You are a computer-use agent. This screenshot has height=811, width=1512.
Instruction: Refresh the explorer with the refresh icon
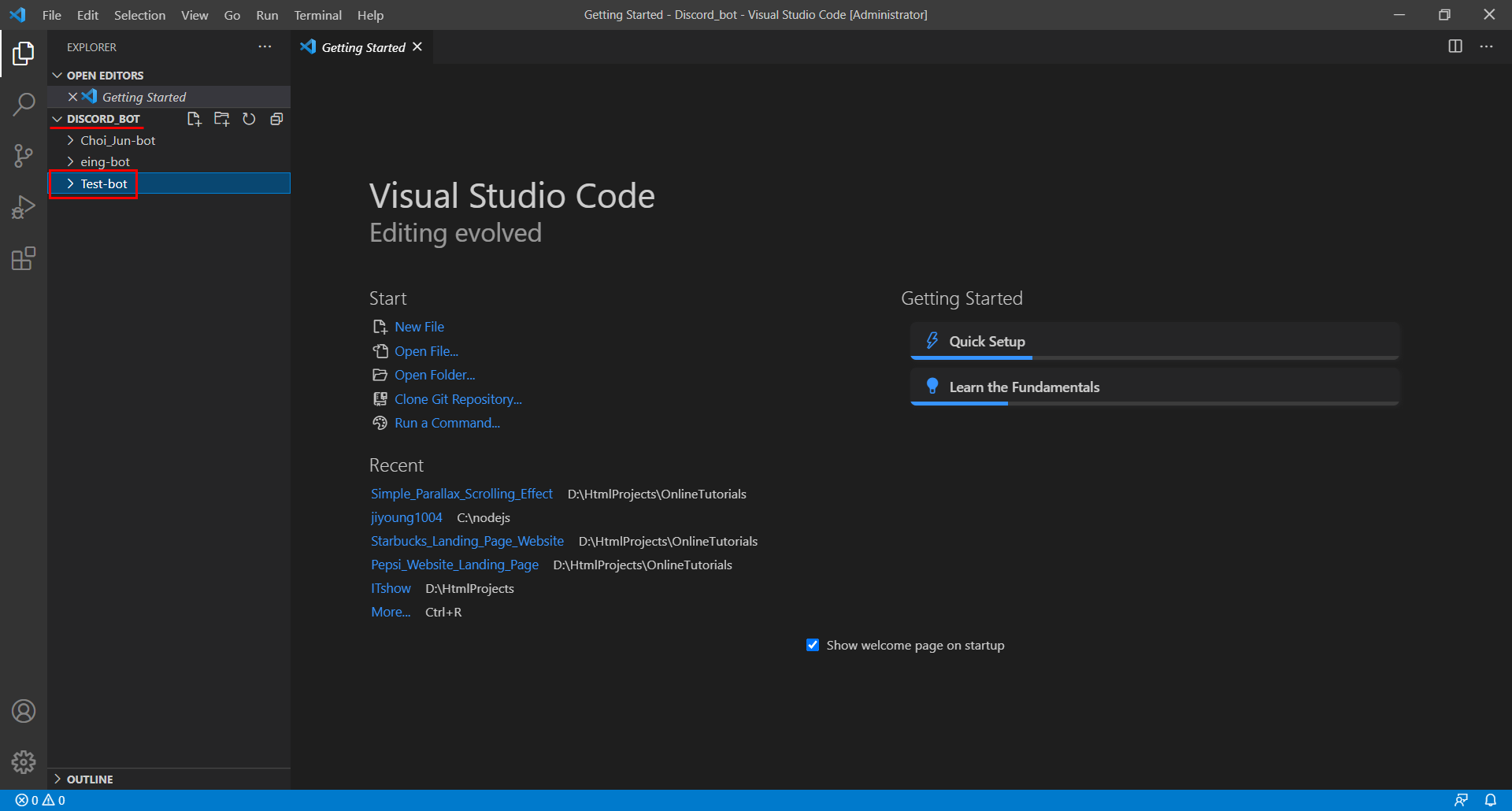point(249,119)
